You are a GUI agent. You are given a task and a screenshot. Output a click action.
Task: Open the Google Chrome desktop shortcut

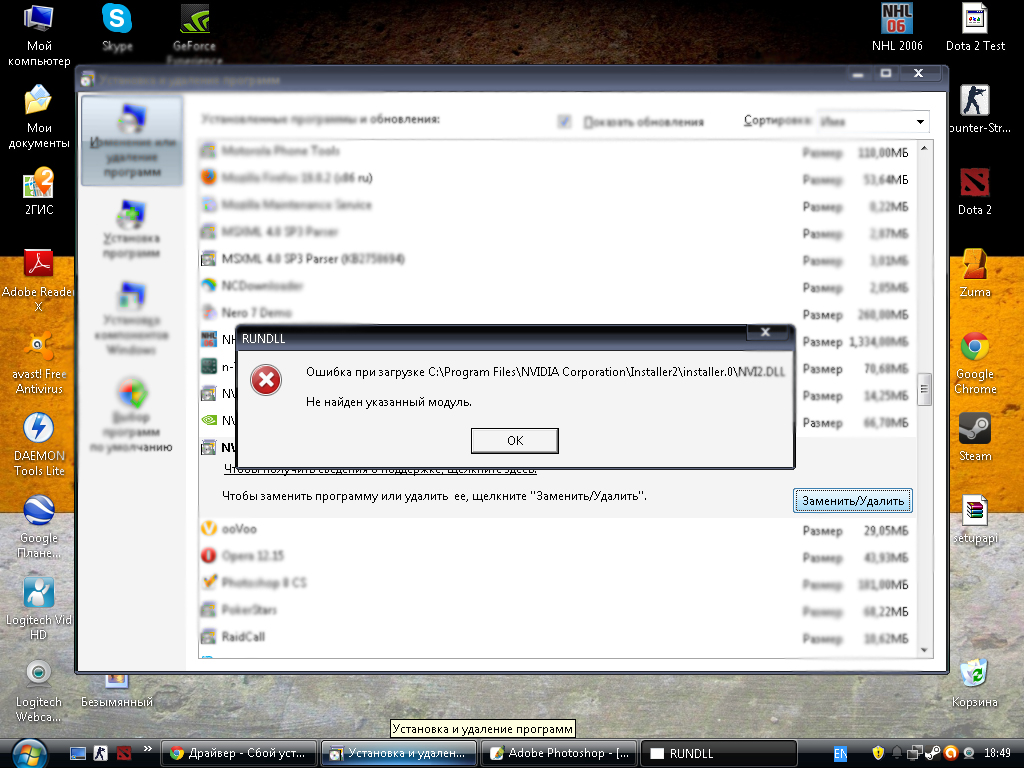pyautogui.click(x=974, y=349)
